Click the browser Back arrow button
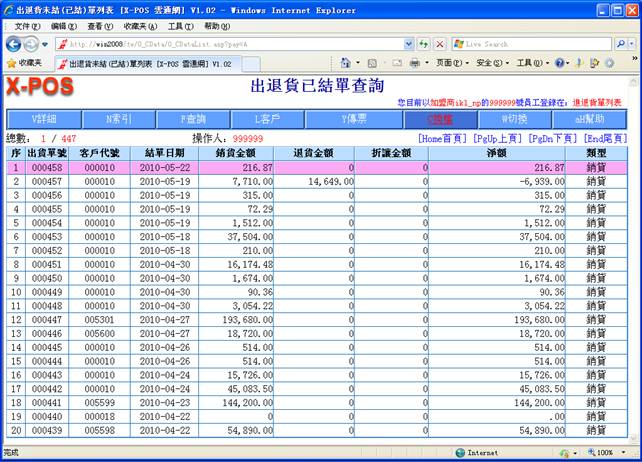This screenshot has height=462, width=642. coord(15,44)
